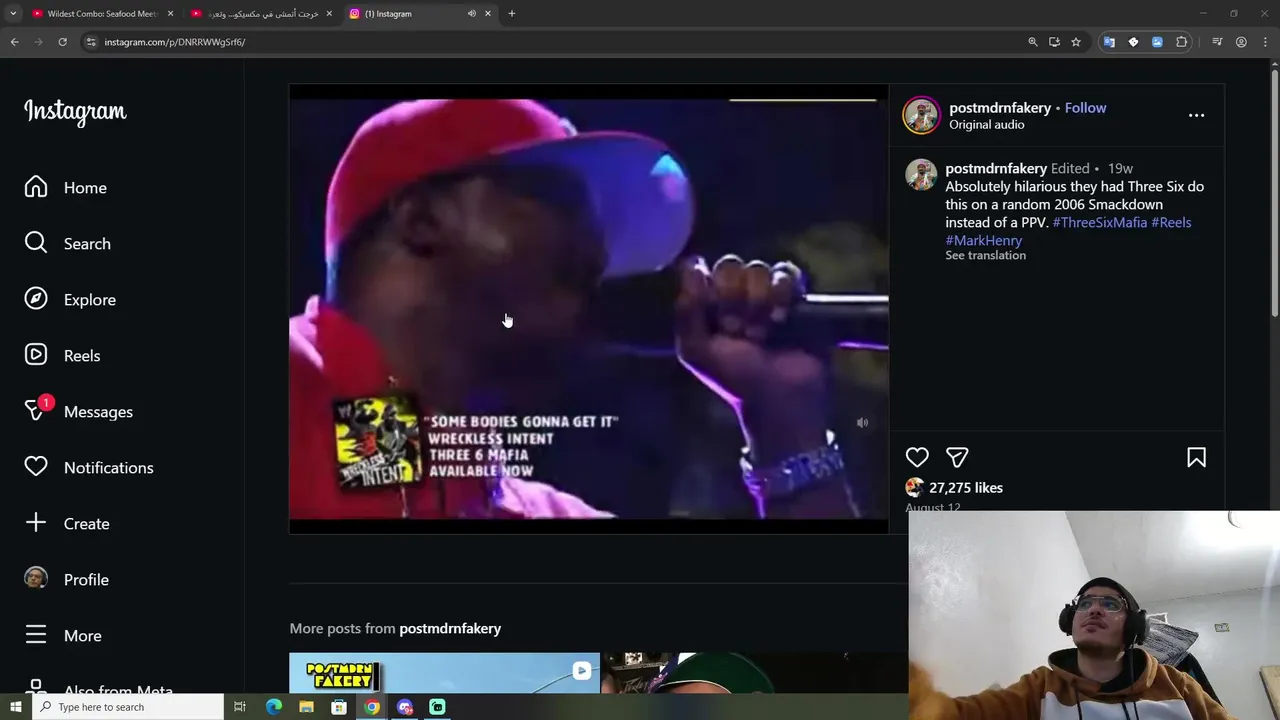Screen dimensions: 1280x720
Task: Open the Extensions puzzle menu
Action: click(1181, 42)
